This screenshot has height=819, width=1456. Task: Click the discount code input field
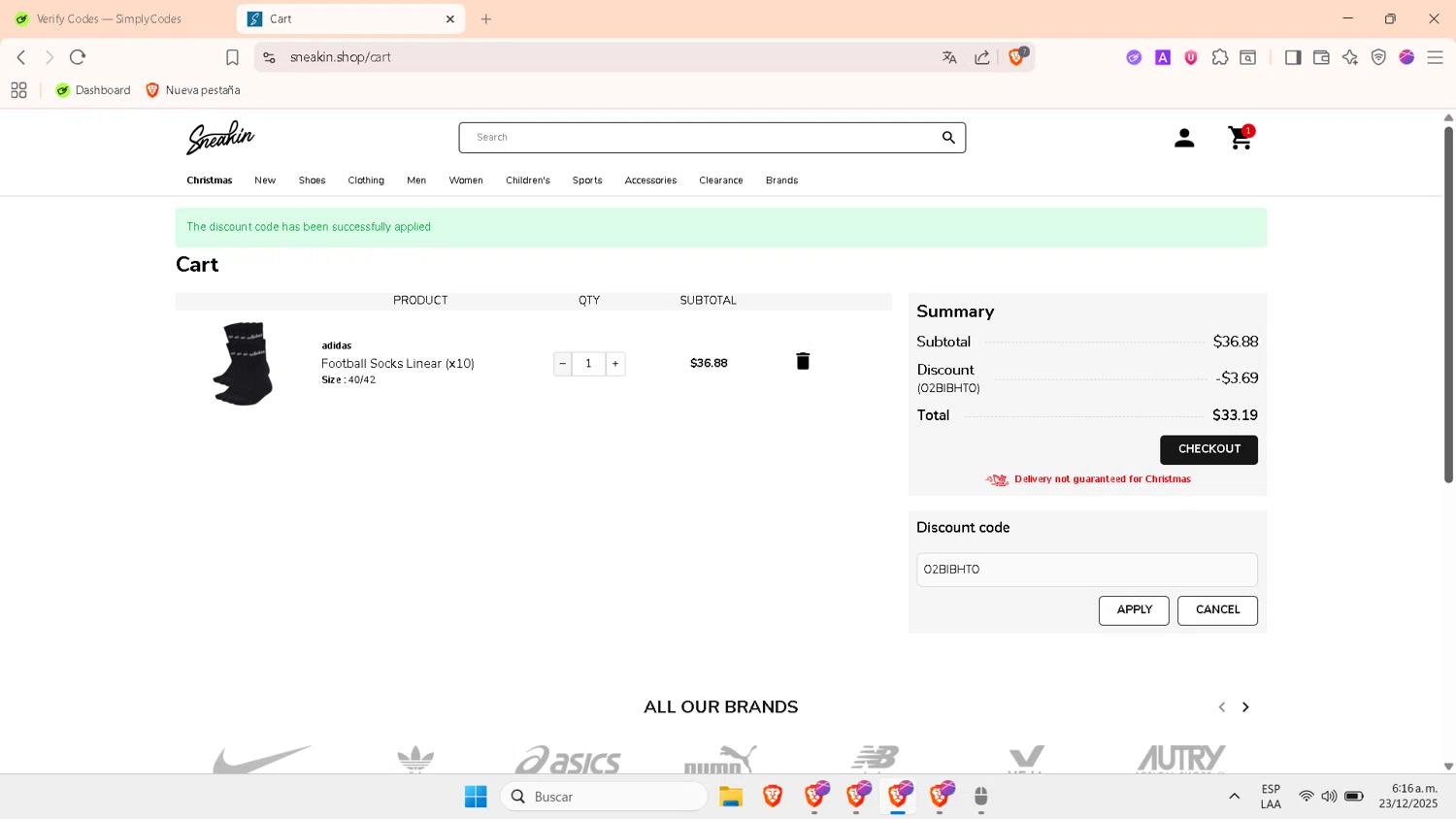1087,570
